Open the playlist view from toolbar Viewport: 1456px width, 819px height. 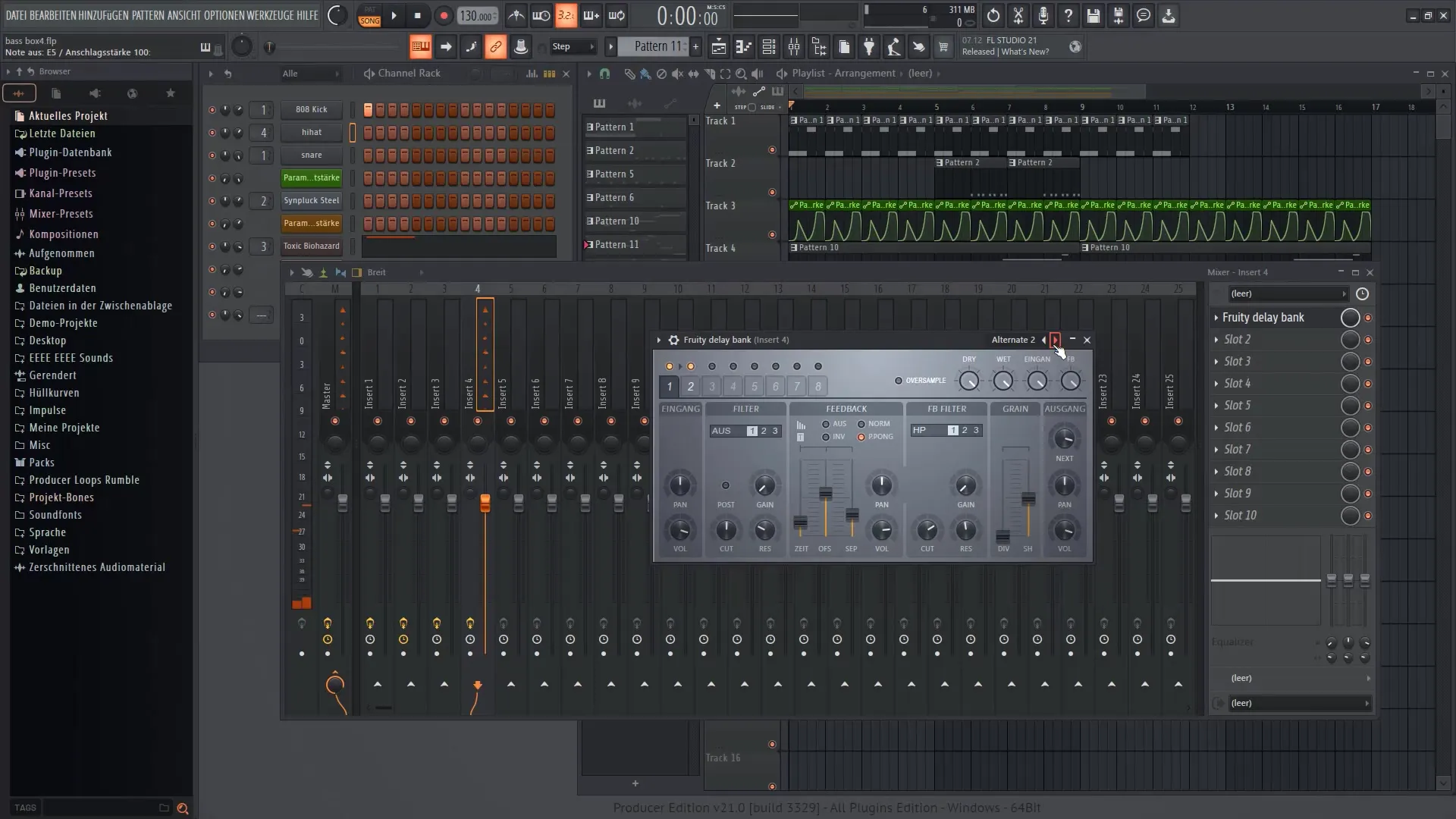coord(718,47)
